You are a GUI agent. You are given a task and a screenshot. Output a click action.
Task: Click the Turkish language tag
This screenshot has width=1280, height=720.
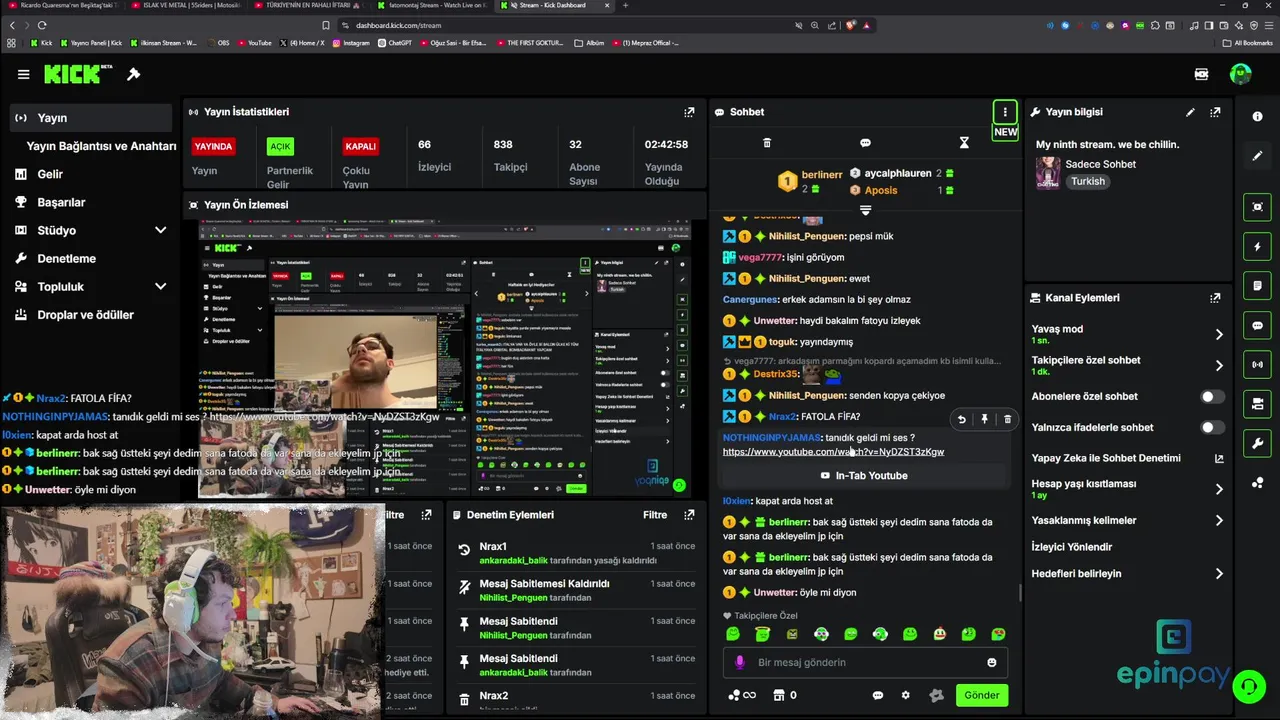click(x=1088, y=182)
